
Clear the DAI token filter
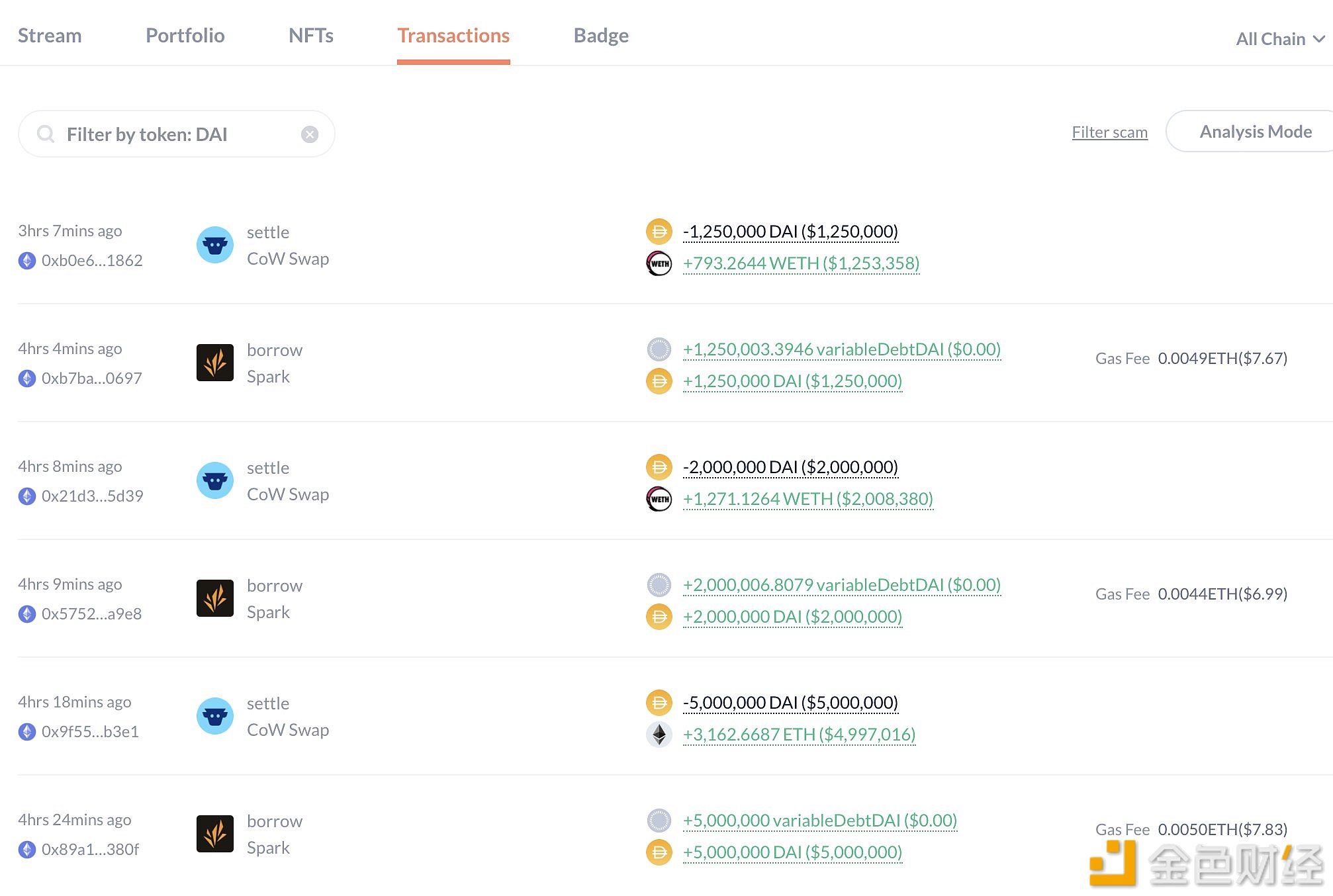click(x=310, y=134)
